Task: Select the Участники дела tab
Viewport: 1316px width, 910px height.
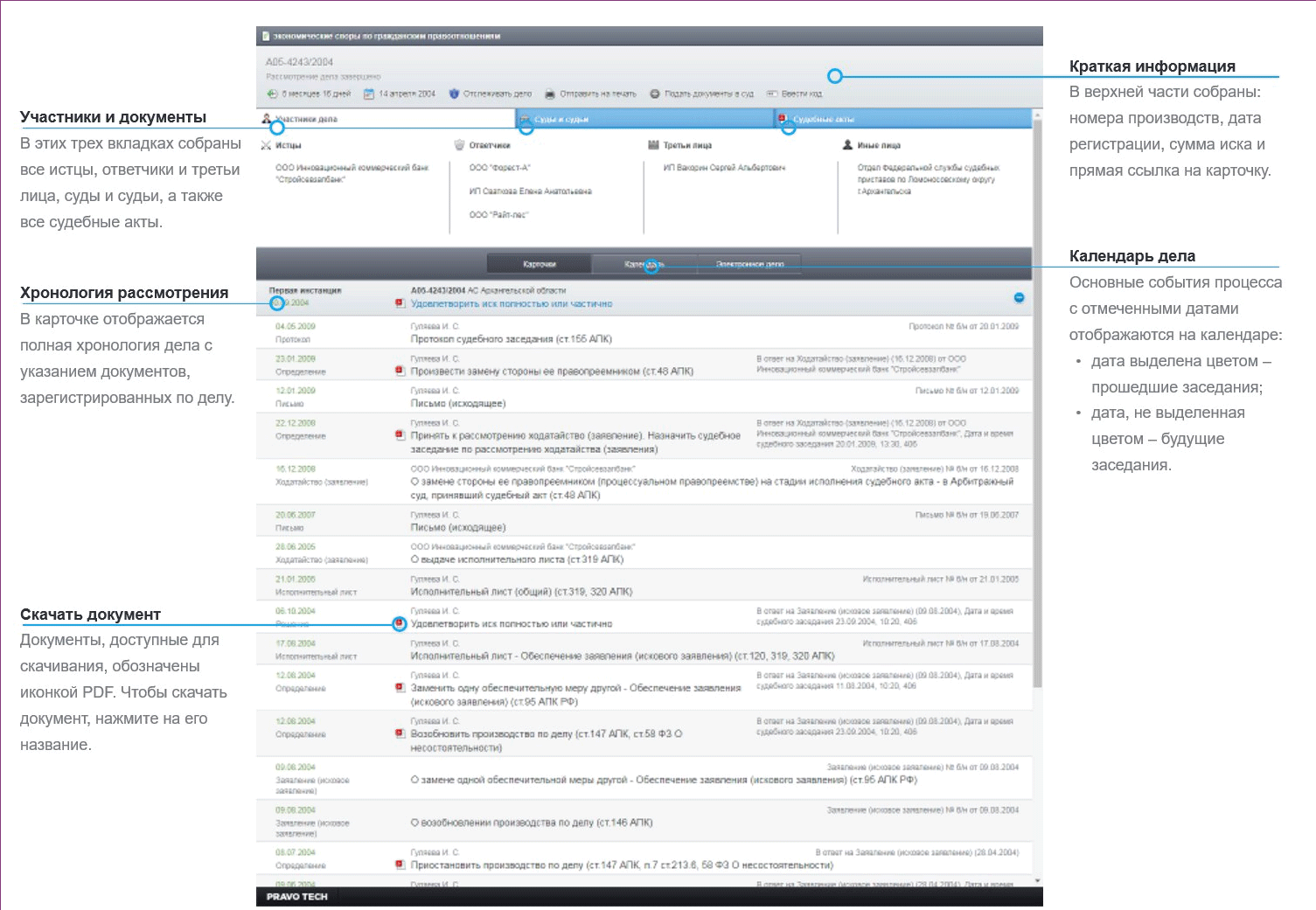Action: (306, 119)
